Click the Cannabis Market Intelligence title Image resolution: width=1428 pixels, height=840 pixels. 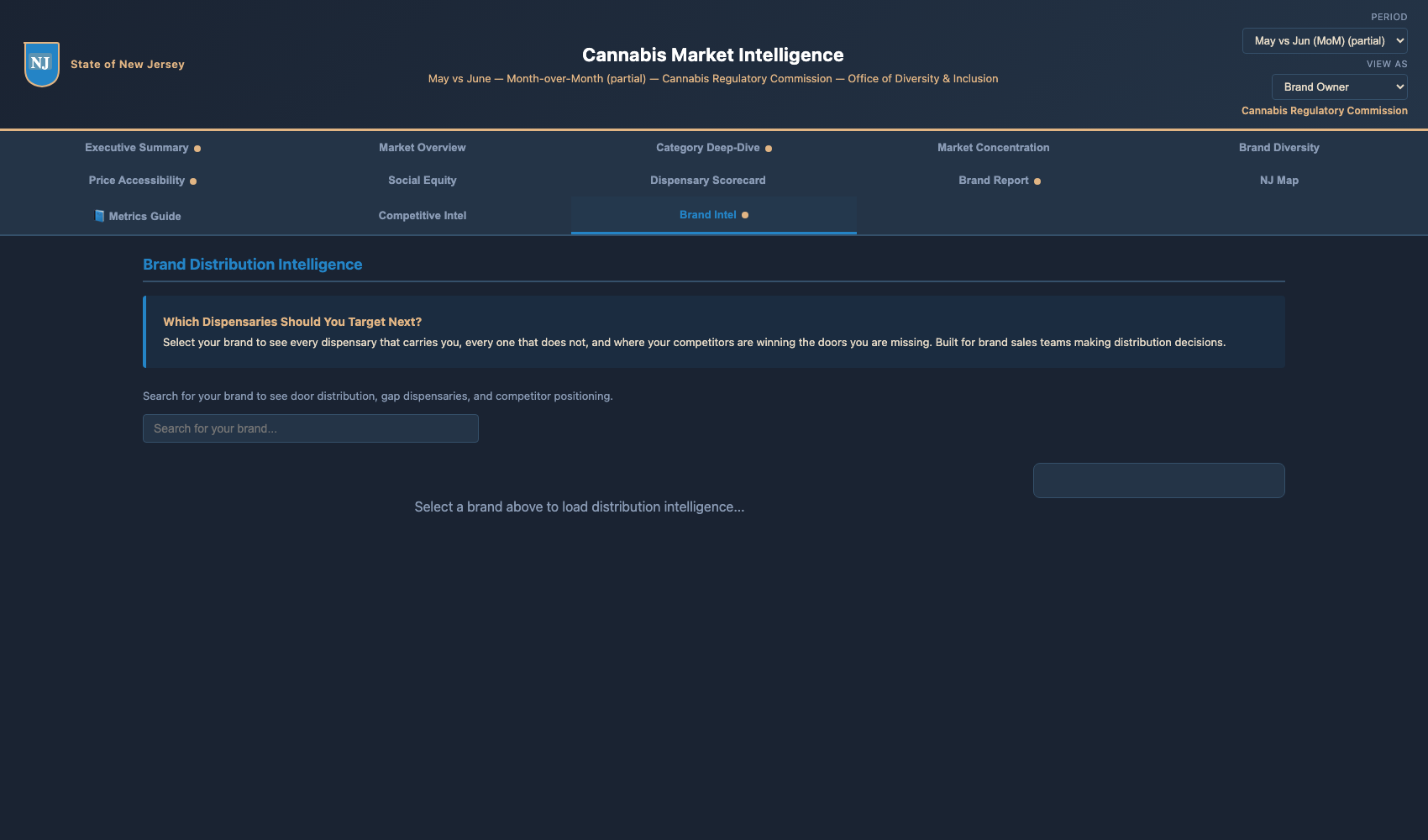(x=713, y=55)
